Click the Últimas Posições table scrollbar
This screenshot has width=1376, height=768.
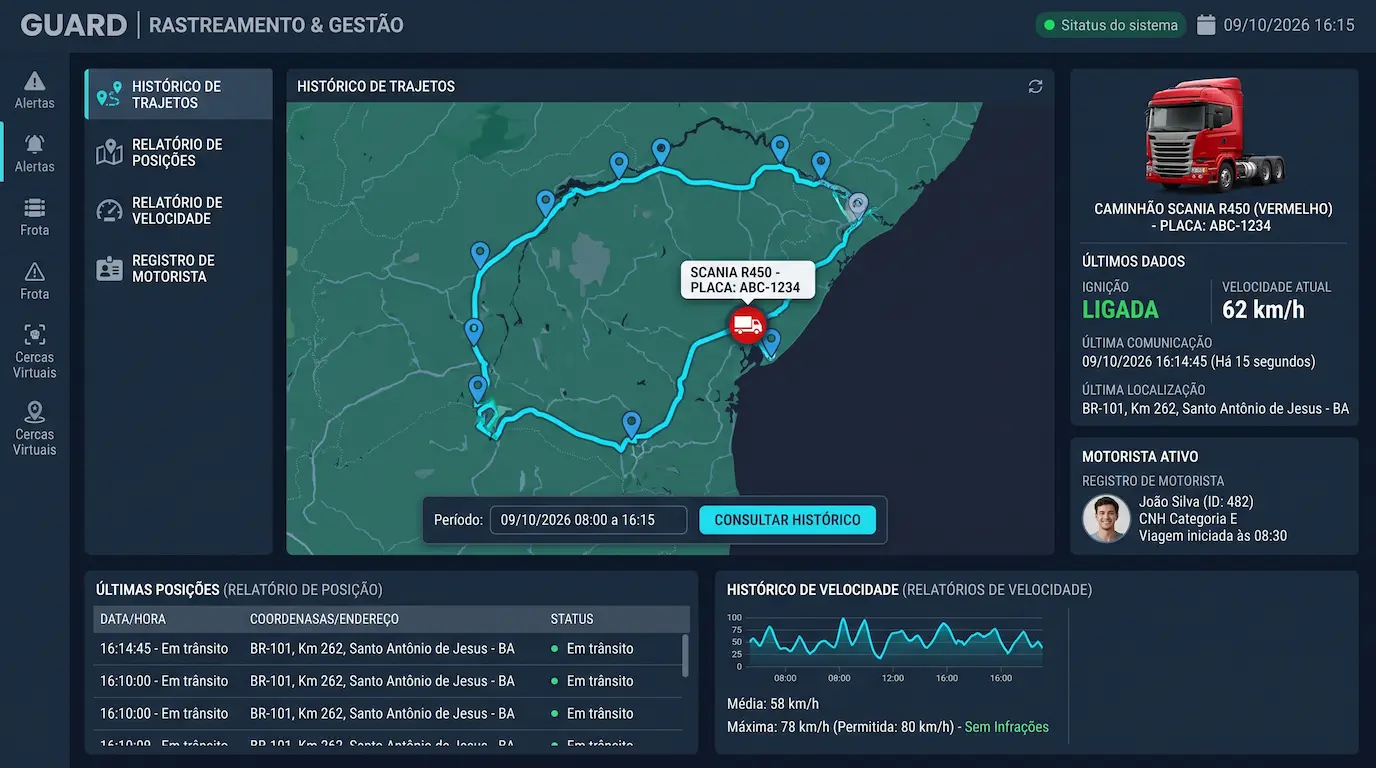point(685,655)
